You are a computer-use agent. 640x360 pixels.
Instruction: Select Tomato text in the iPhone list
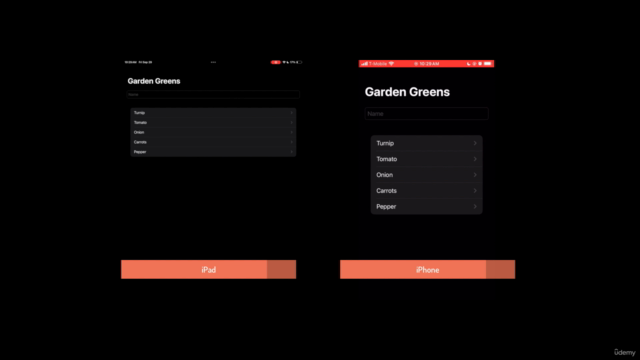[x=387, y=159]
